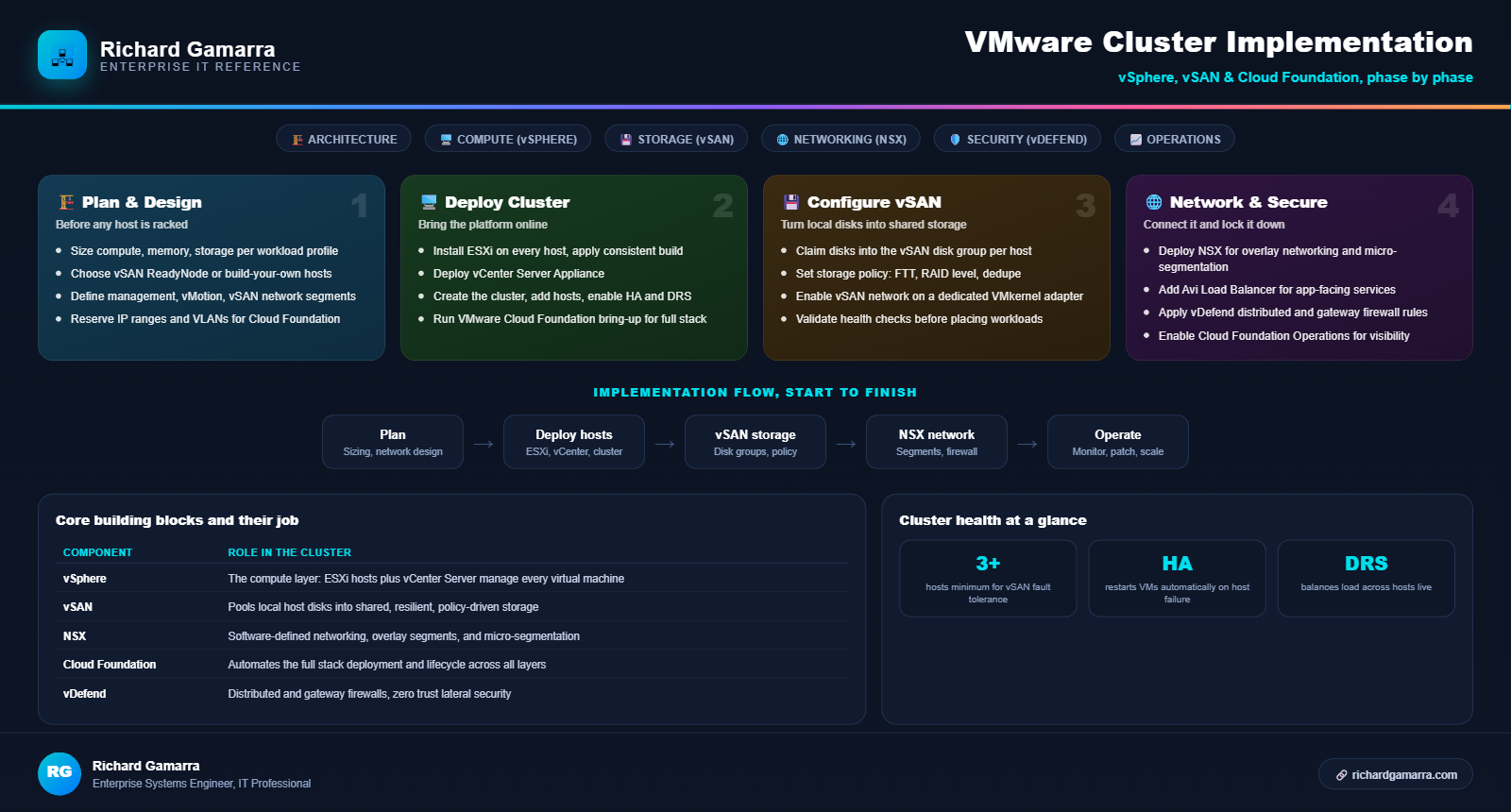The height and width of the screenshot is (812, 1511).
Task: Click the computer icon next to Deploy Cluster
Action: [429, 202]
